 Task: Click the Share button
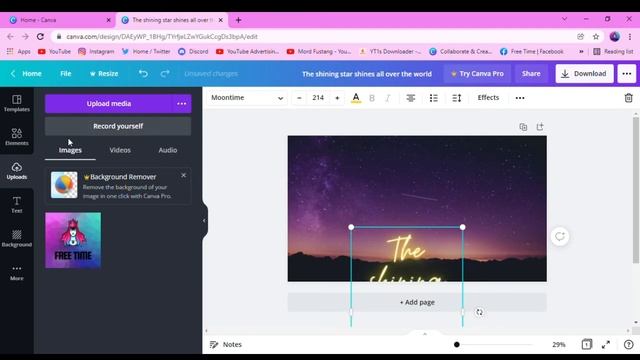531,73
